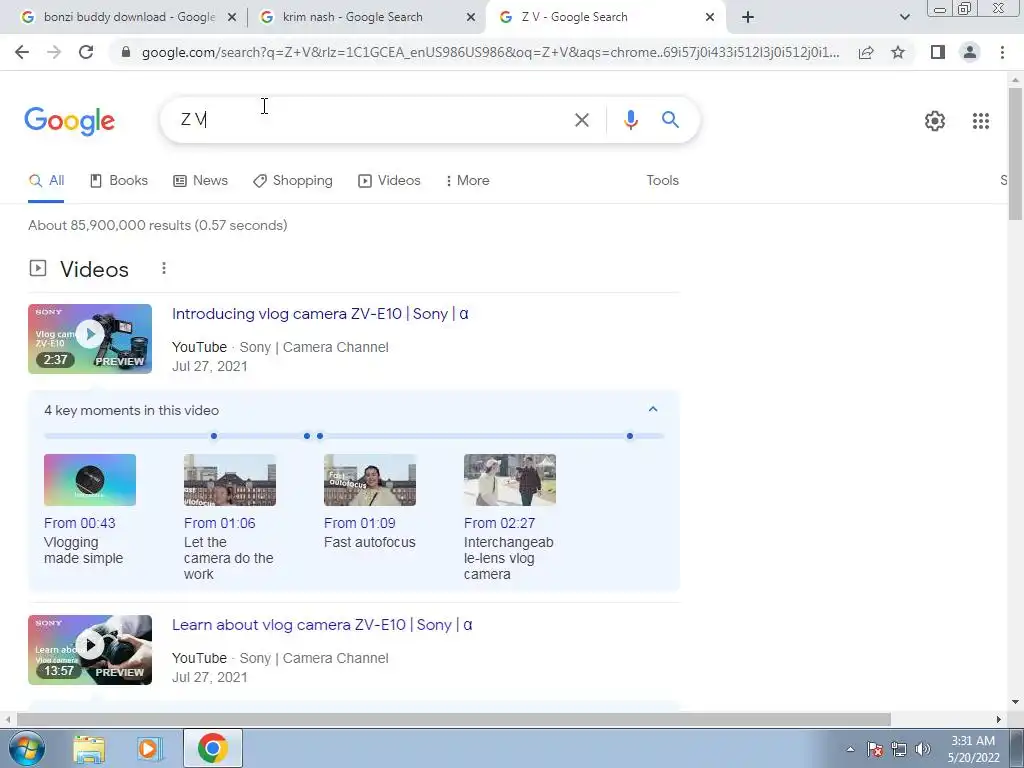
Task: Select the Videos search tab
Action: click(389, 180)
